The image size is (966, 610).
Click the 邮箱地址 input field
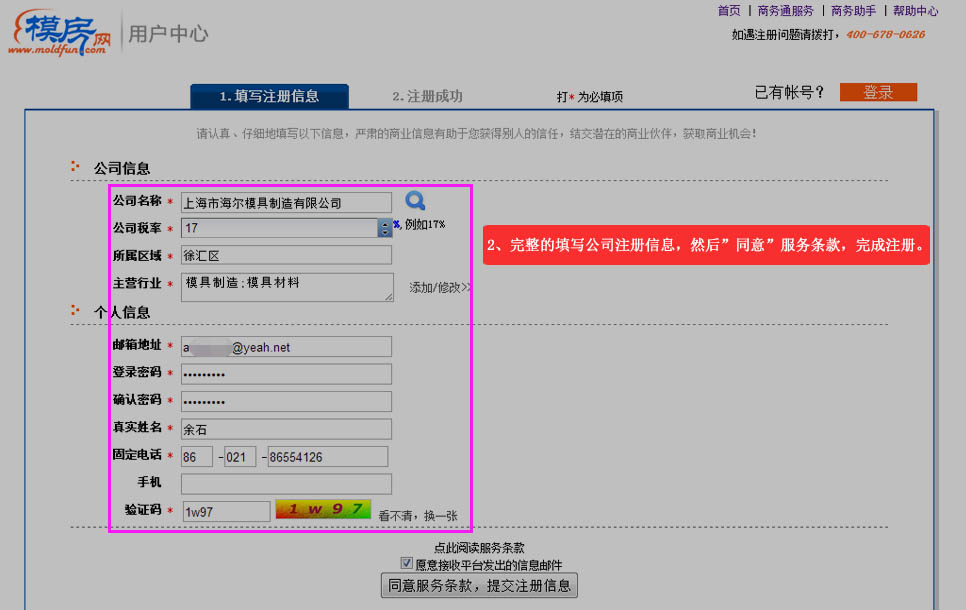[x=286, y=347]
